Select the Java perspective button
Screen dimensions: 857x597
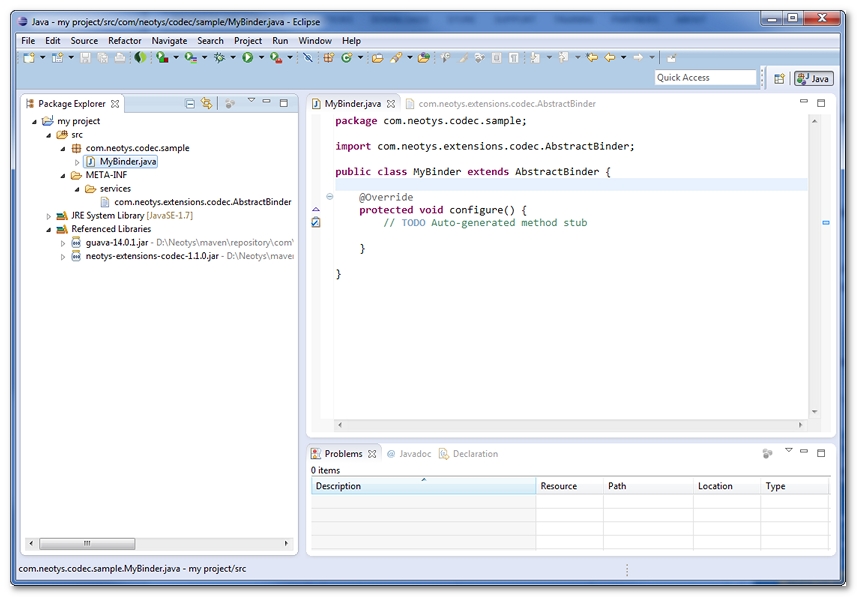click(x=813, y=78)
